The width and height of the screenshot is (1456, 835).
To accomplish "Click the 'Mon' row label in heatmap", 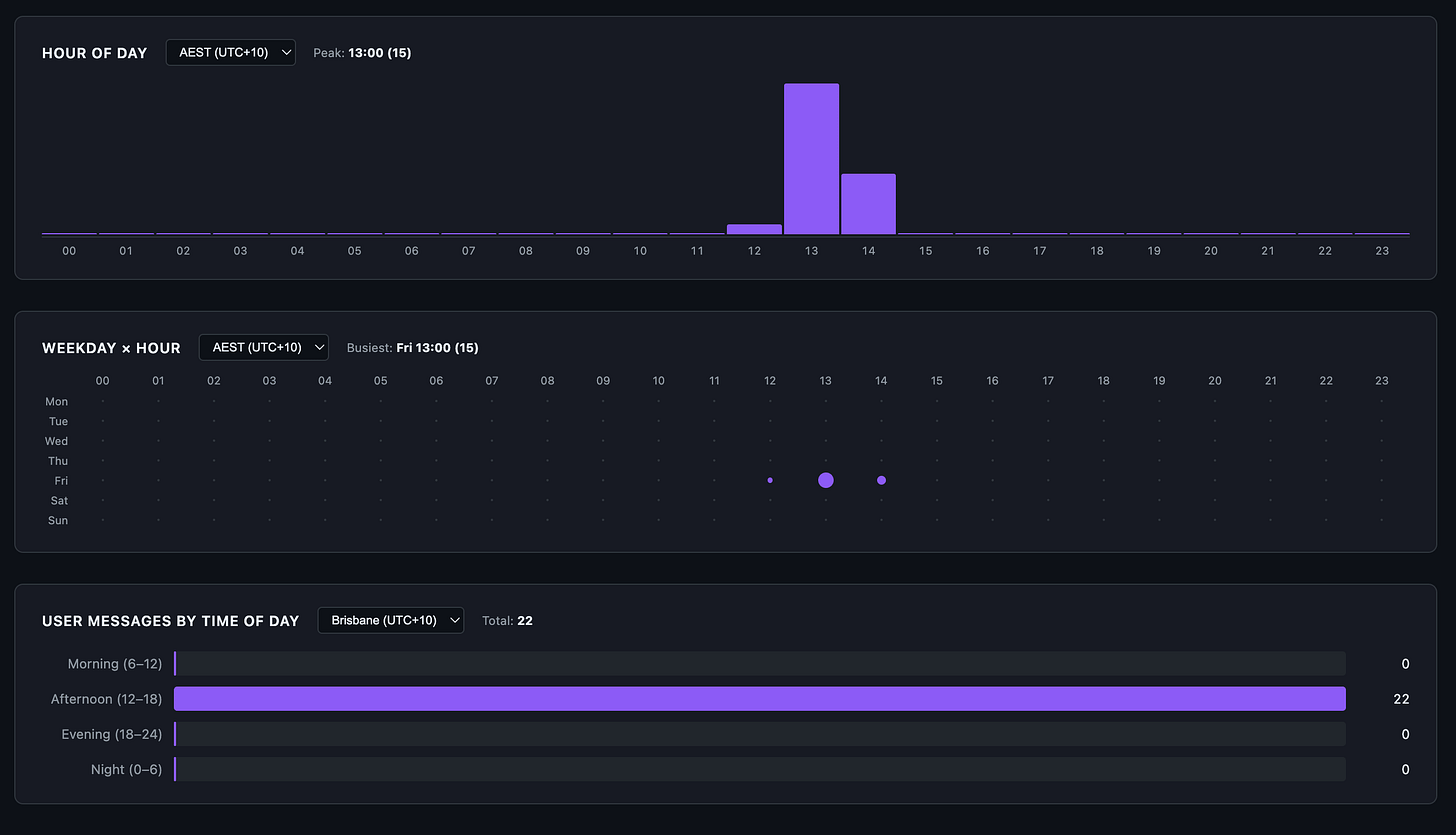I will coord(57,402).
